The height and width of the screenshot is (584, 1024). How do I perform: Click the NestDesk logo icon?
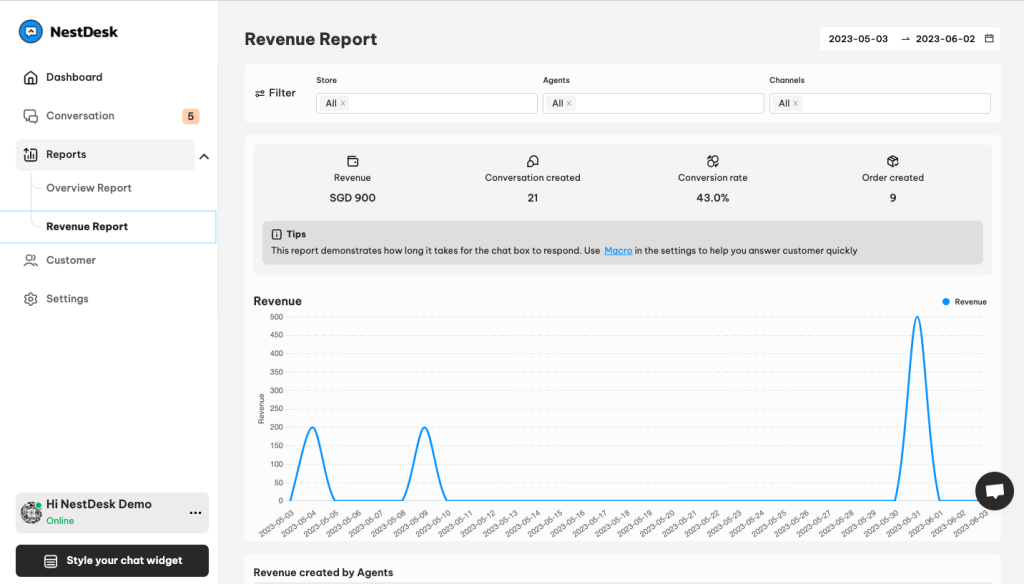tap(31, 31)
